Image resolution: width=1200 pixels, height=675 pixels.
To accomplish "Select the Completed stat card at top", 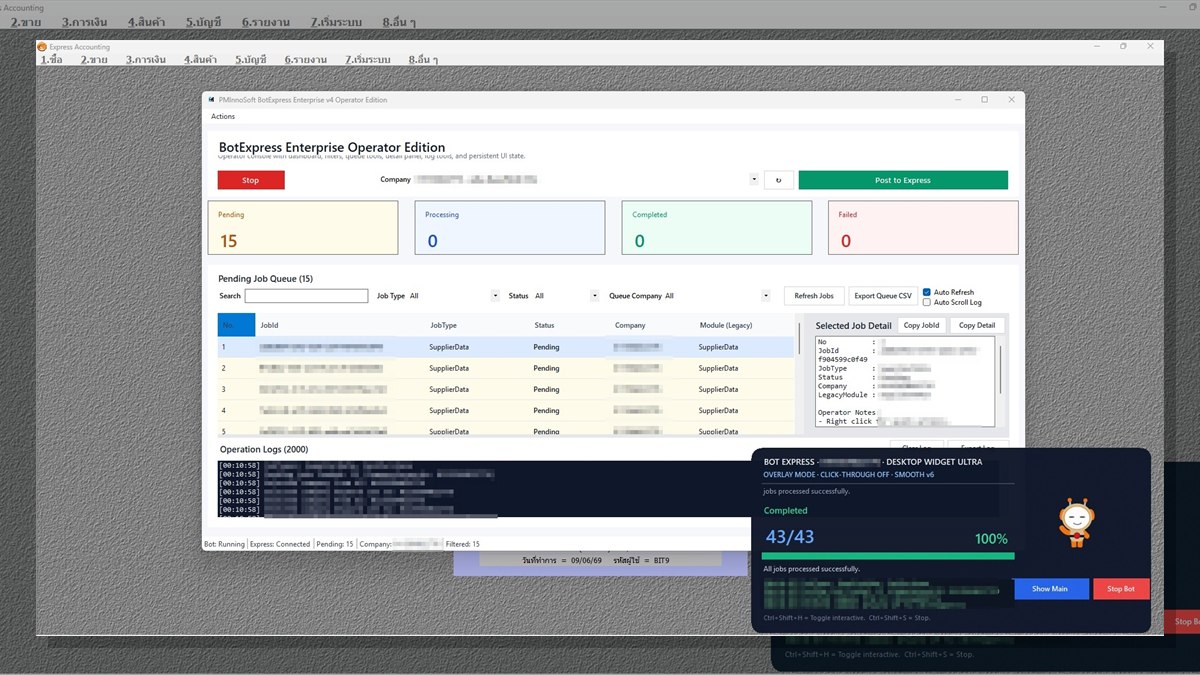I will pos(716,227).
